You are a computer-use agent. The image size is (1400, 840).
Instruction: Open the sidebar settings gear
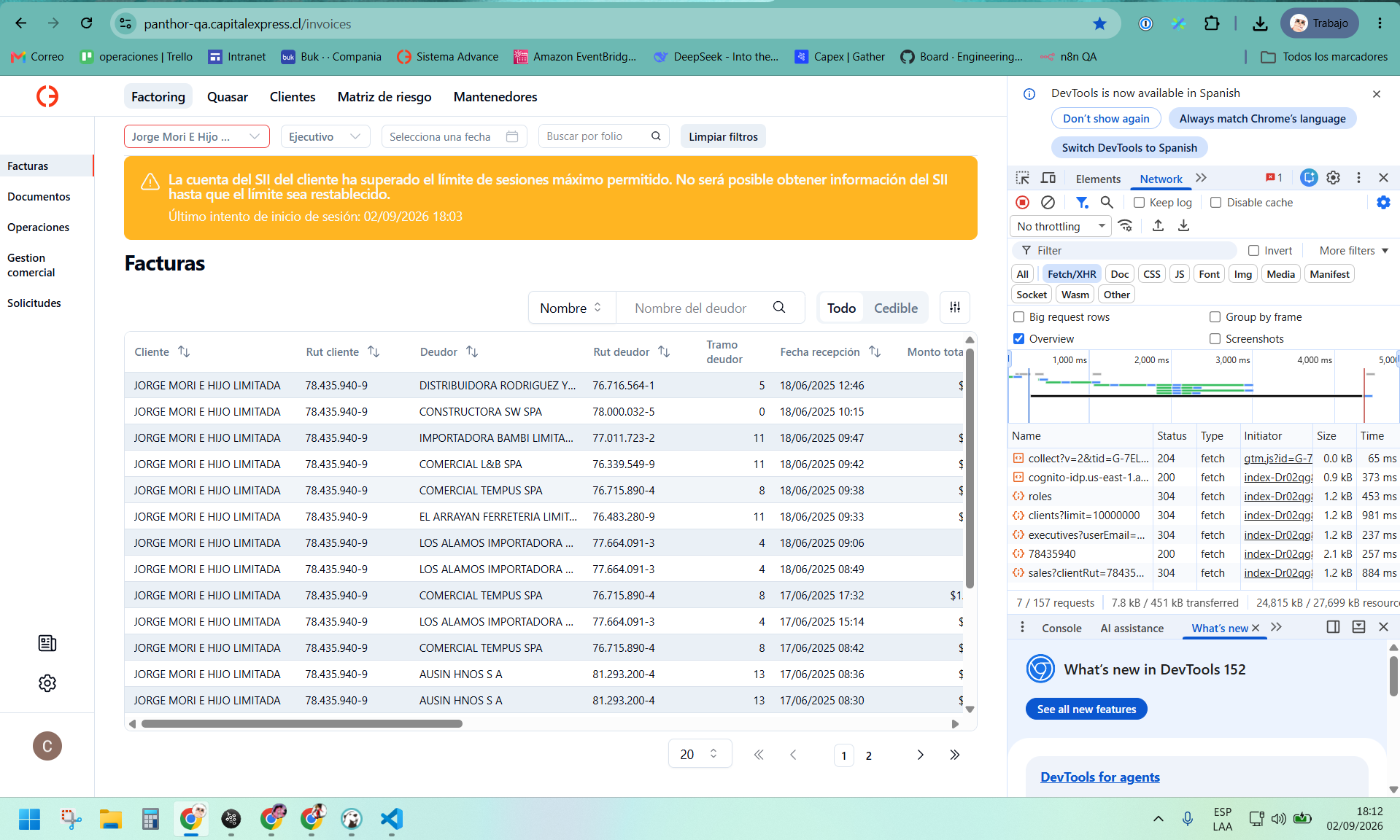coord(47,683)
